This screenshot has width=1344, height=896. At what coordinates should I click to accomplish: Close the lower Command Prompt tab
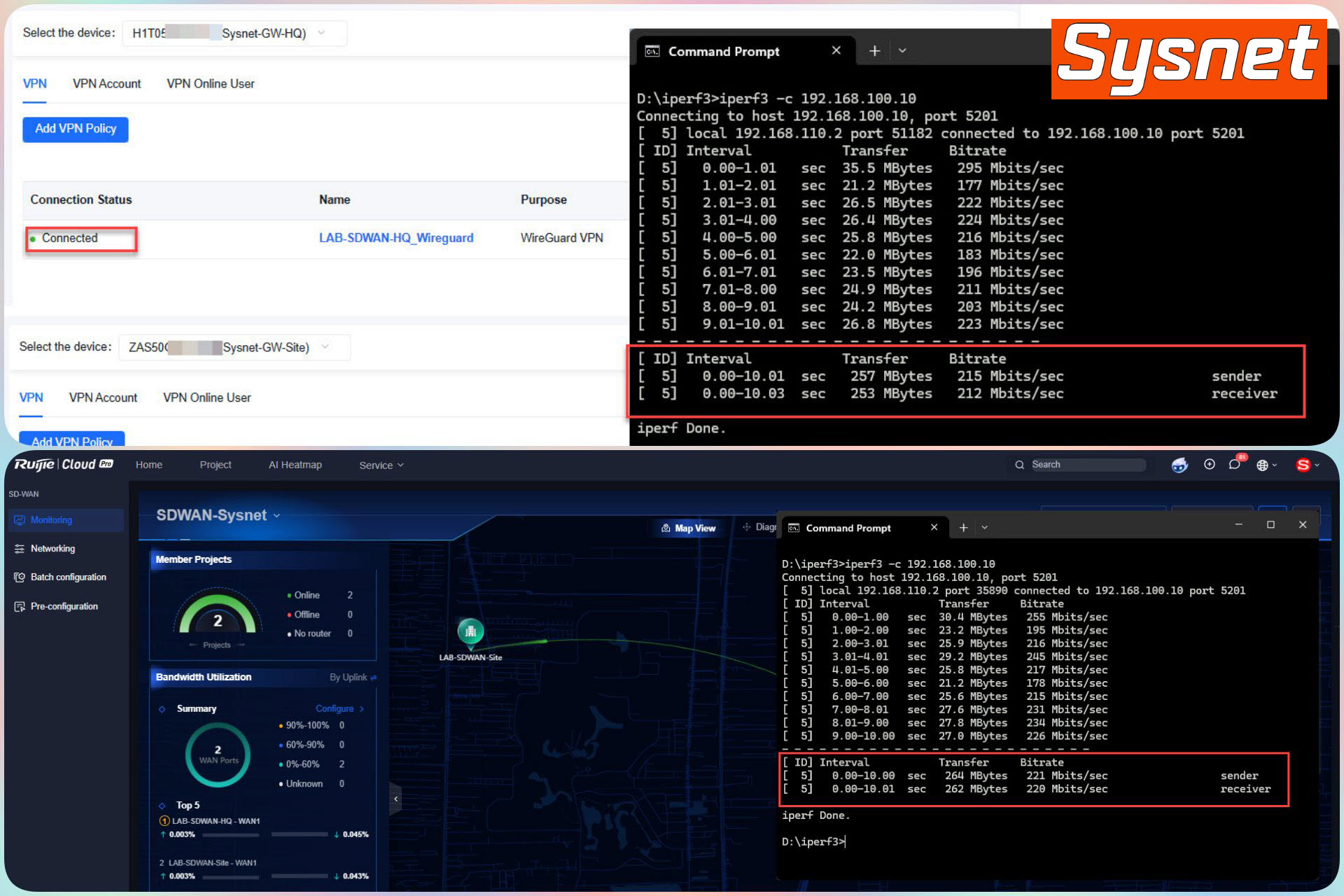point(934,527)
